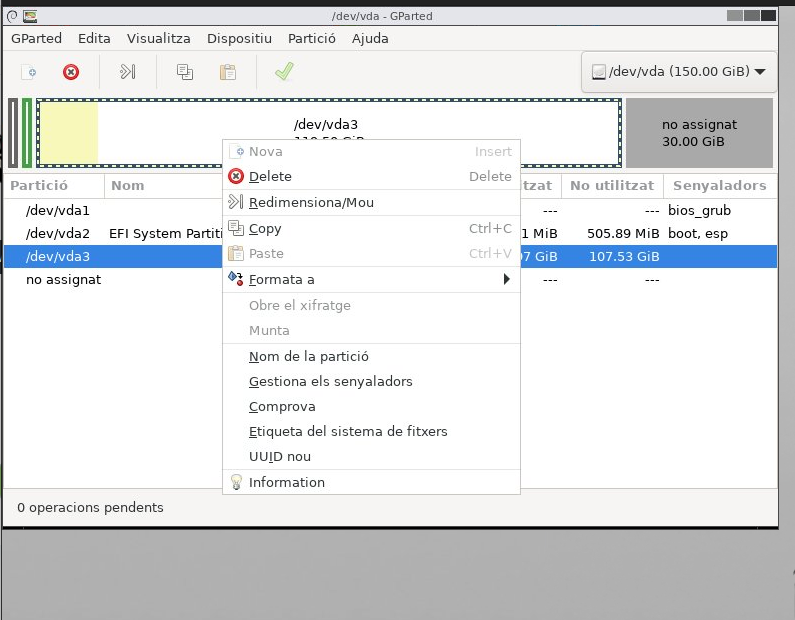Click the red delete partition toolbar icon

pos(71,72)
